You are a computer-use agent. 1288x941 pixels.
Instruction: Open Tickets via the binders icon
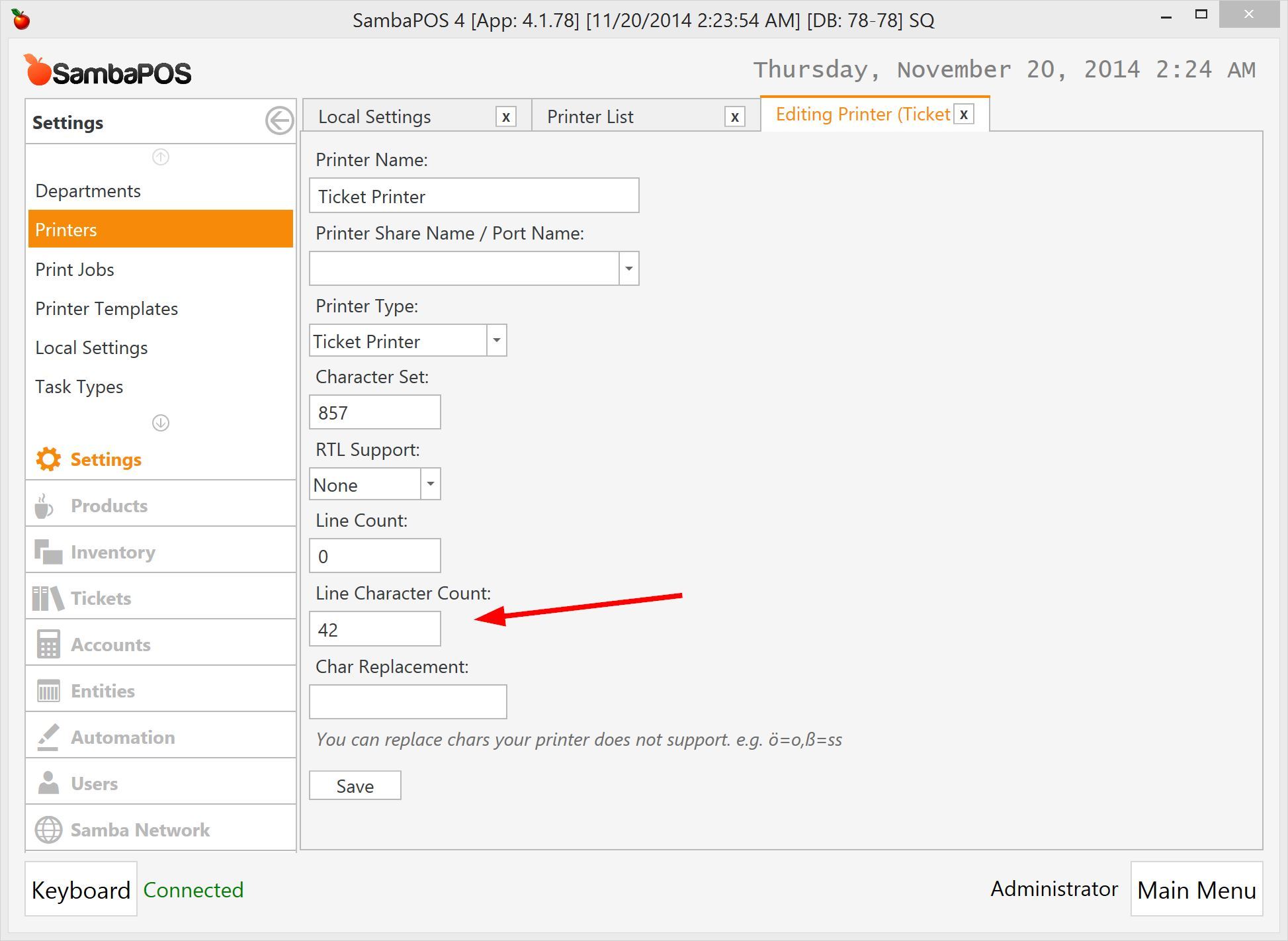coord(48,598)
